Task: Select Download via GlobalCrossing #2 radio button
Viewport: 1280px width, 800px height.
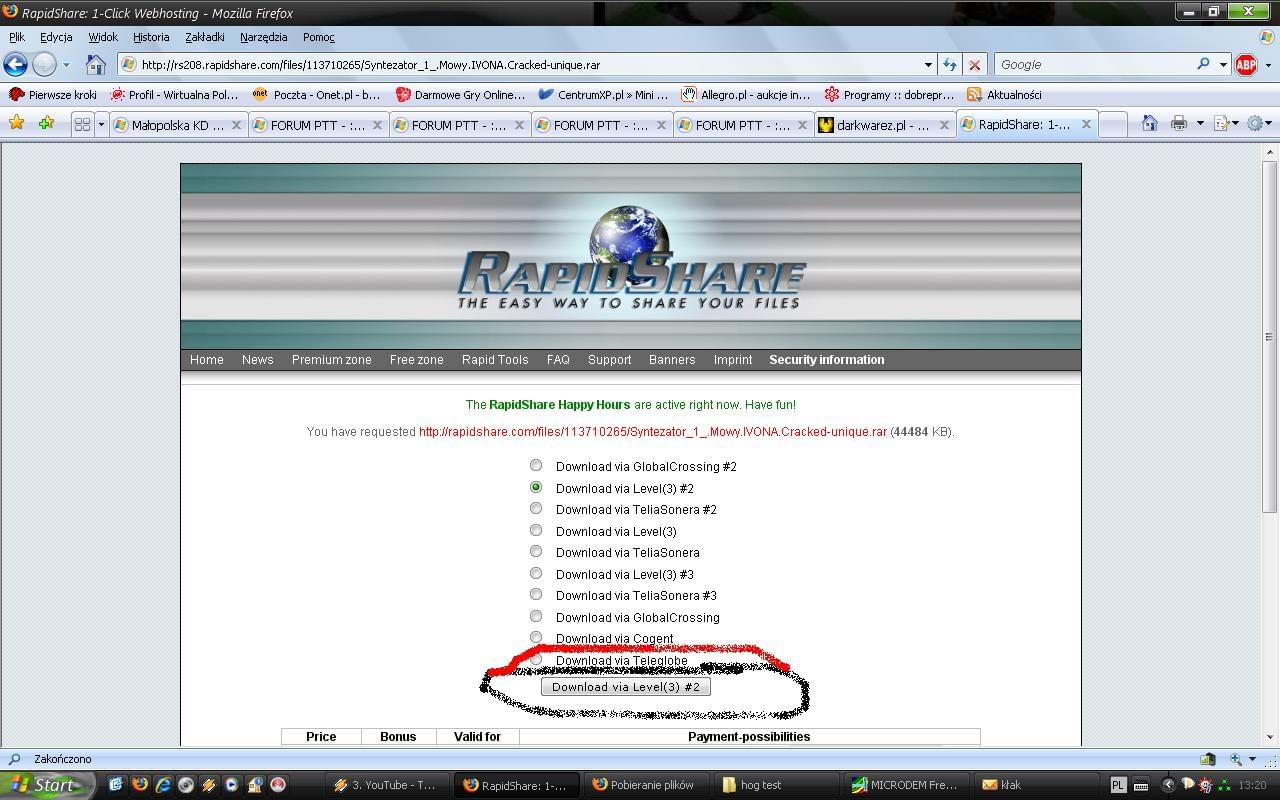Action: click(x=536, y=466)
